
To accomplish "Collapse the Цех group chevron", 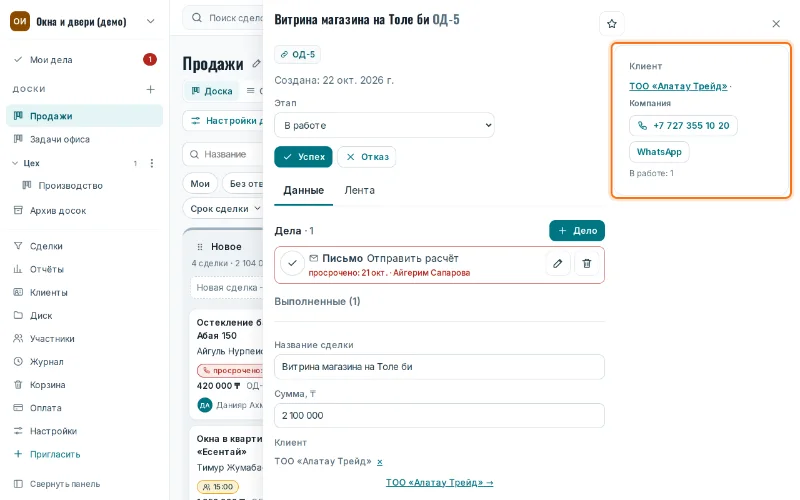I will pyautogui.click(x=15, y=163).
